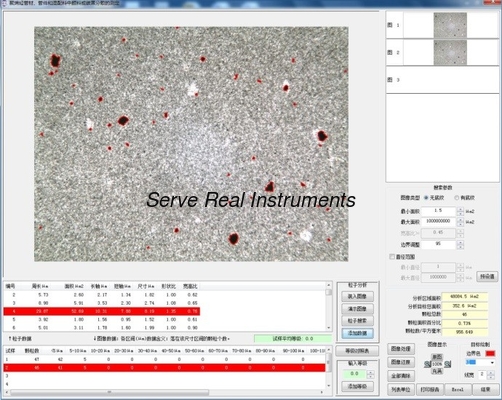Click the particle table scroll-up arrow

[x=329, y=285]
